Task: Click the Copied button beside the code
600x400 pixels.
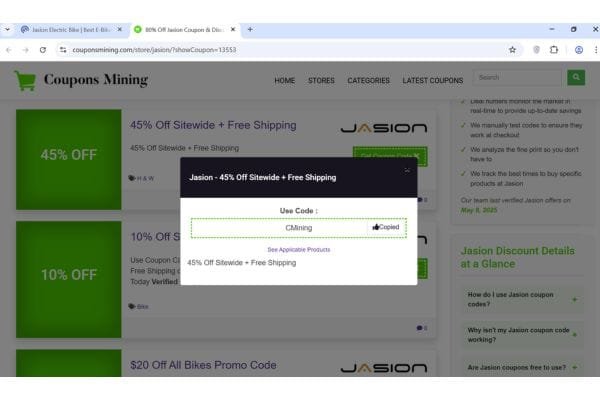Action: 386,227
